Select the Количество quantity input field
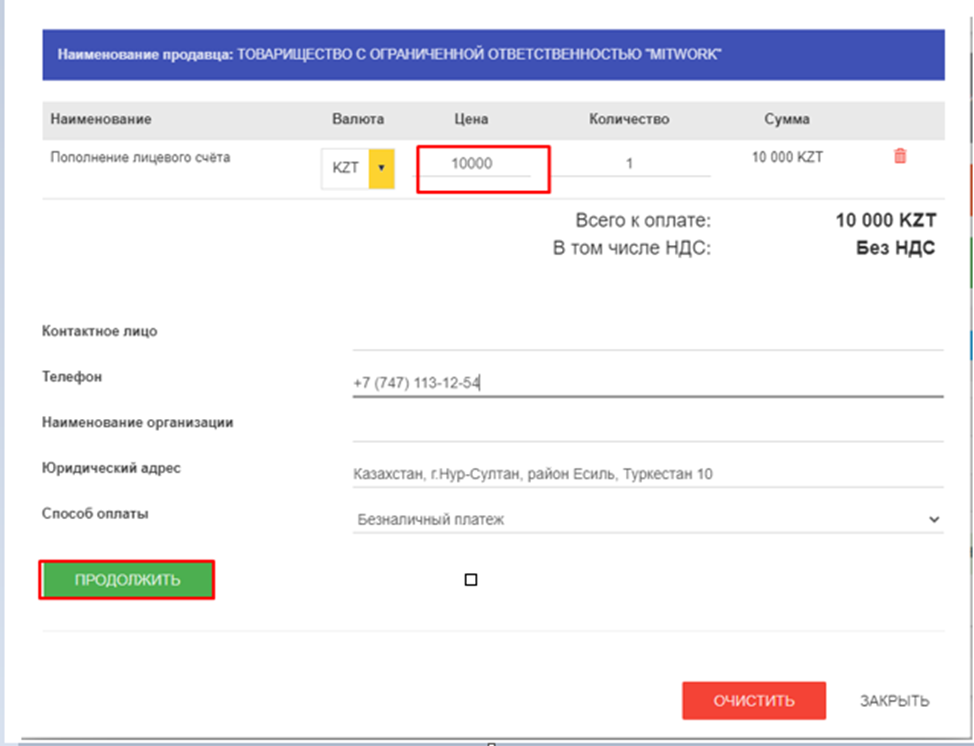The width and height of the screenshot is (974, 746). [629, 164]
